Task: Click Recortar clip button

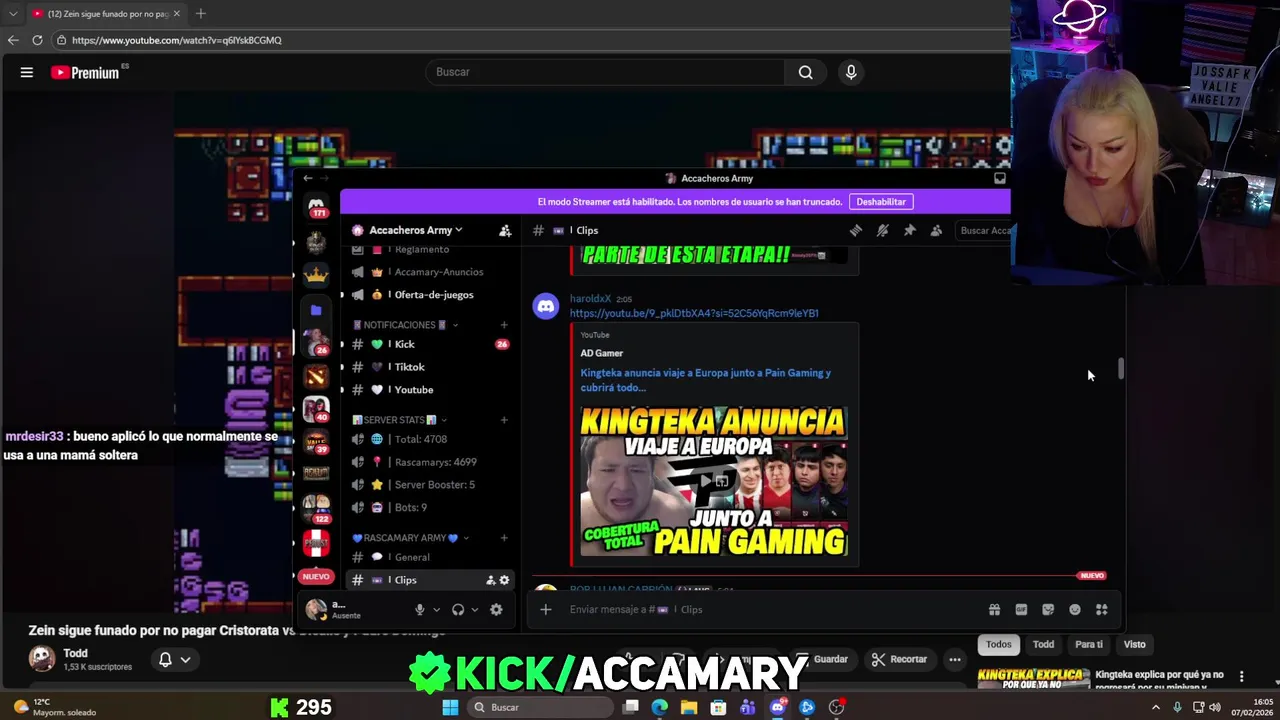Action: [x=899, y=659]
